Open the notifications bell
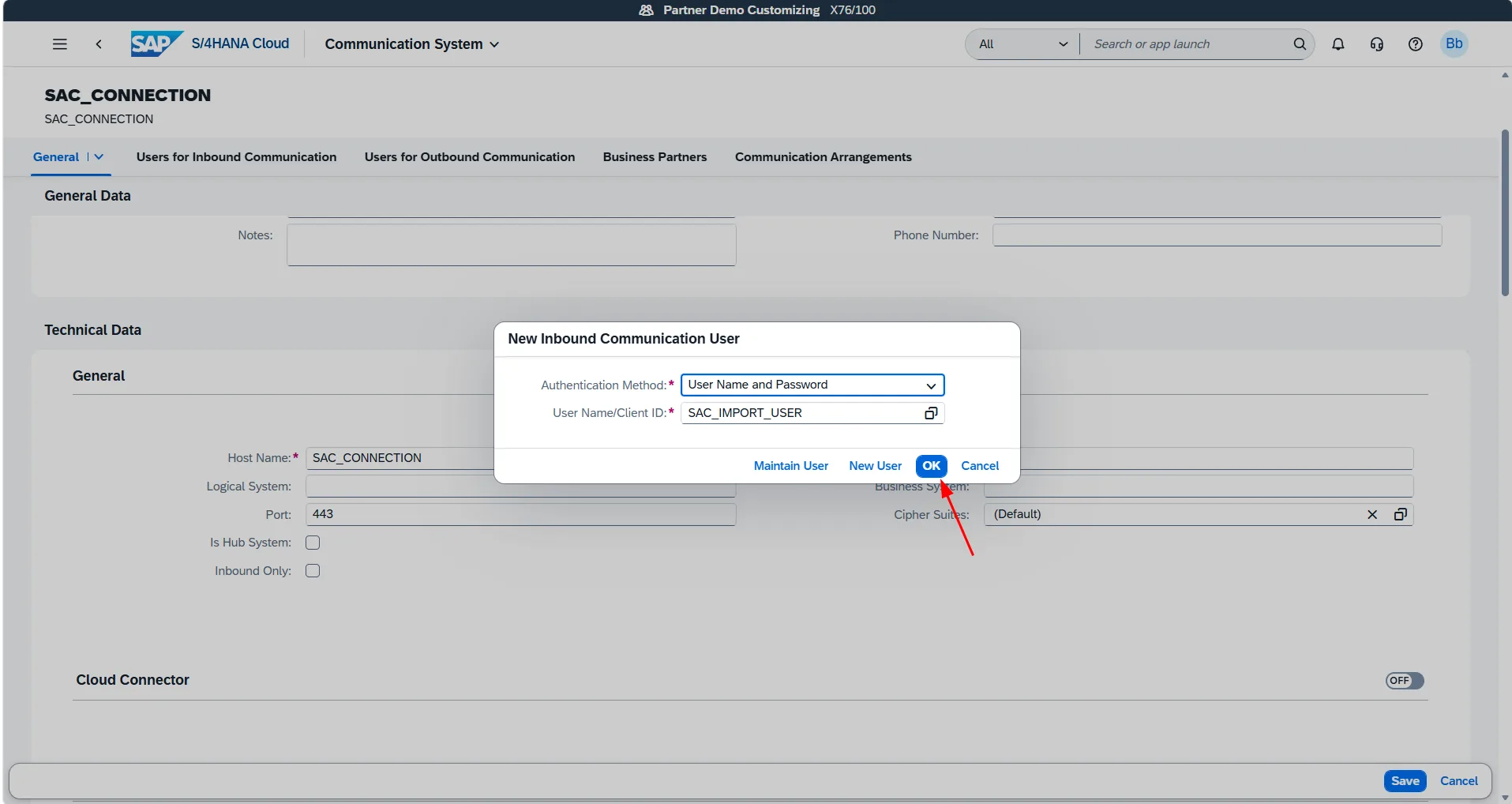 click(1338, 44)
